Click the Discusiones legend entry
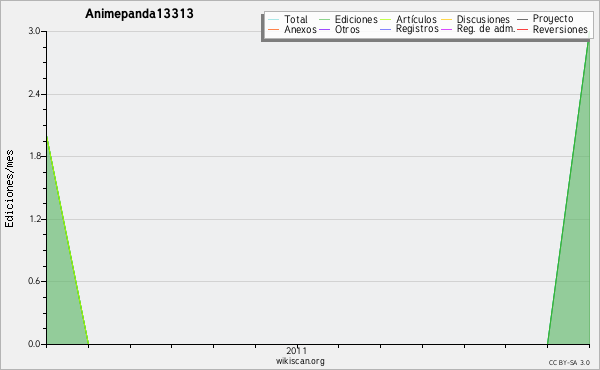600x370 pixels. coord(483,19)
